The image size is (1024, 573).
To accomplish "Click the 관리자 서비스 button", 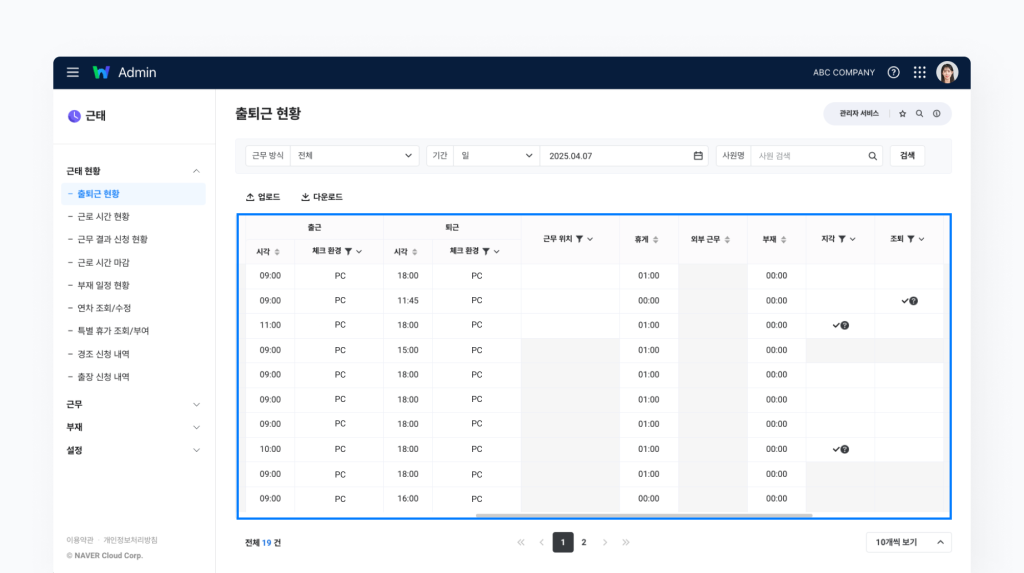I will click(x=859, y=114).
